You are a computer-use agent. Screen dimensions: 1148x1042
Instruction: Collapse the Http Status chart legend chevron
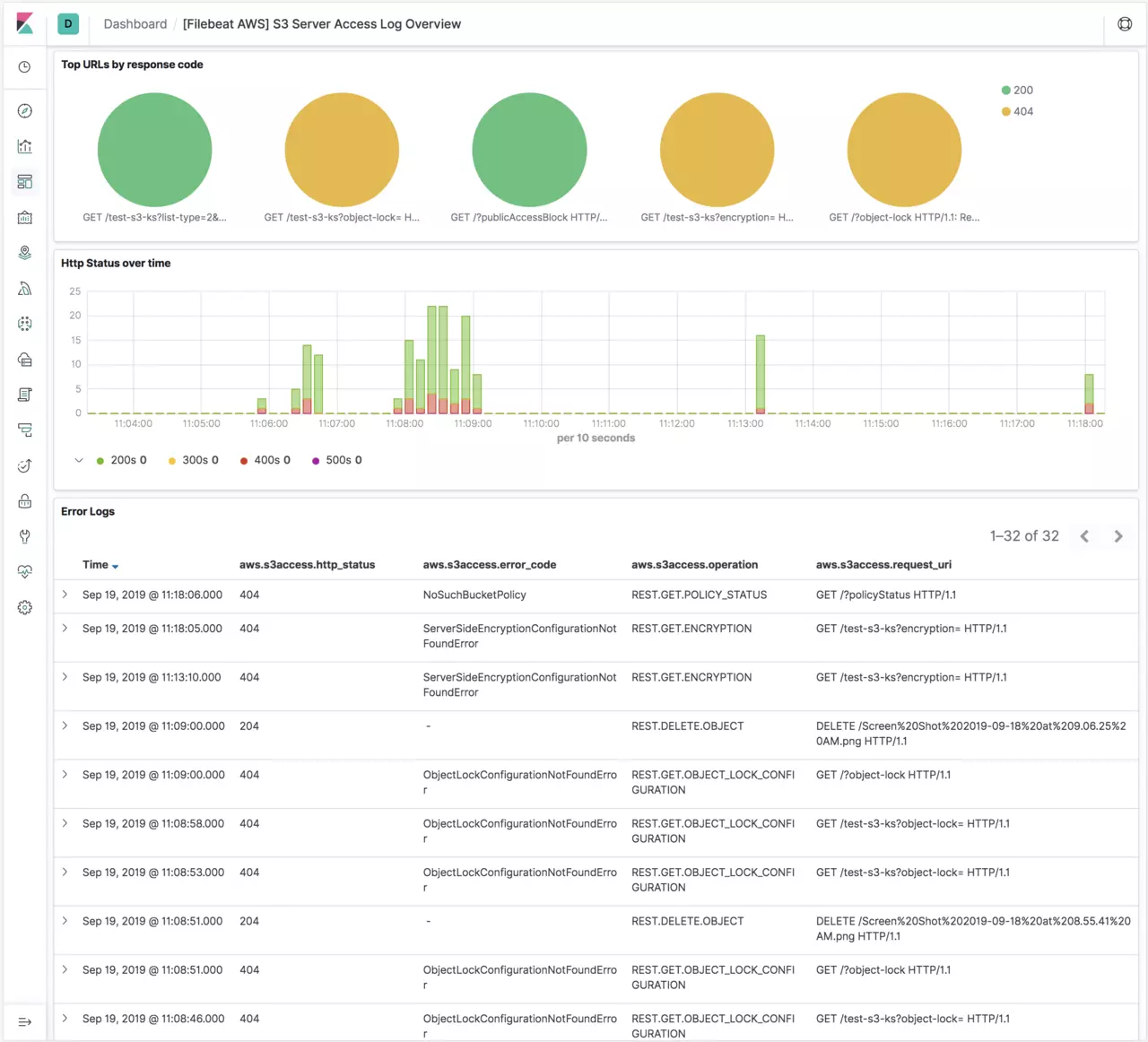pyautogui.click(x=79, y=460)
